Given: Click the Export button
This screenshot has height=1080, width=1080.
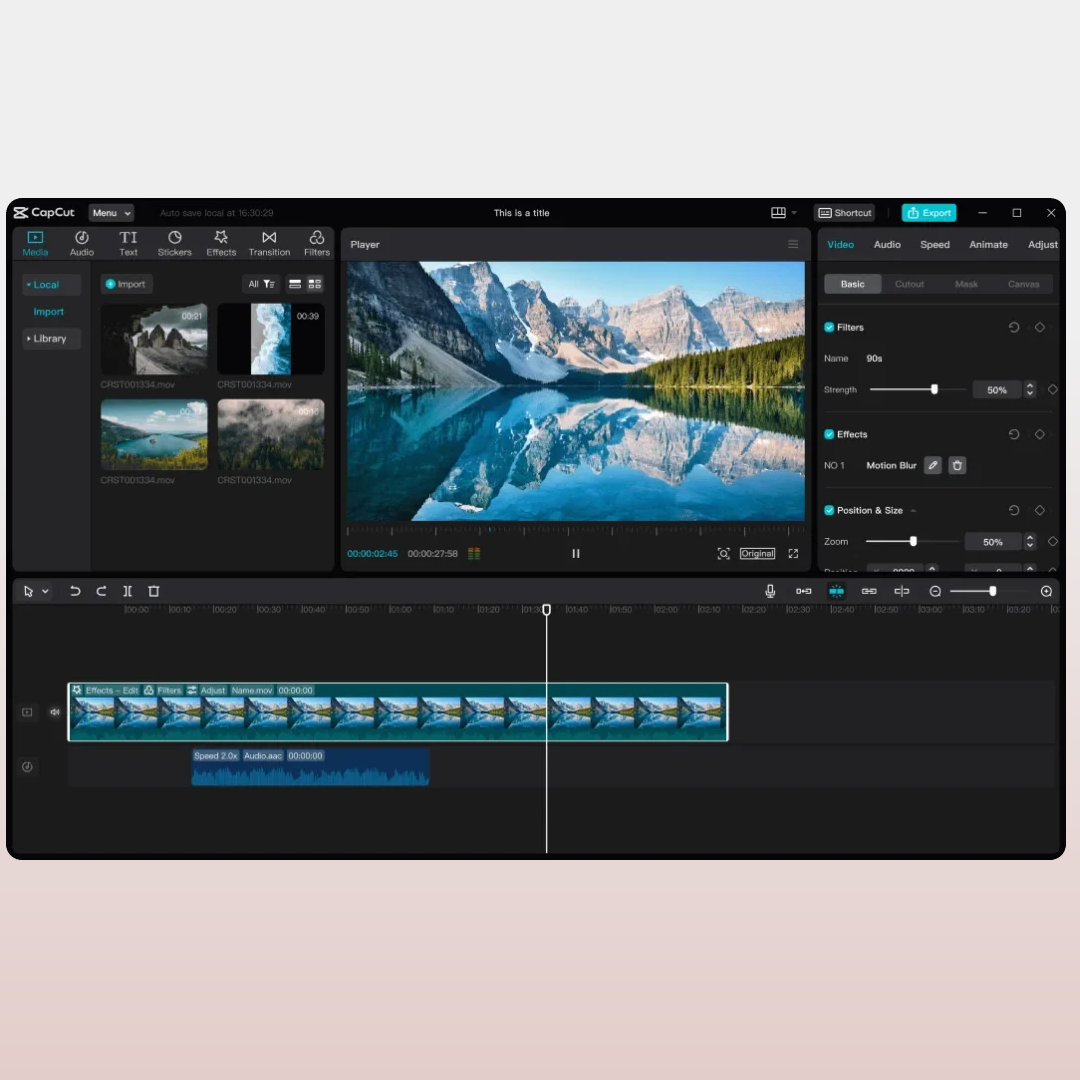Looking at the screenshot, I should [x=929, y=213].
